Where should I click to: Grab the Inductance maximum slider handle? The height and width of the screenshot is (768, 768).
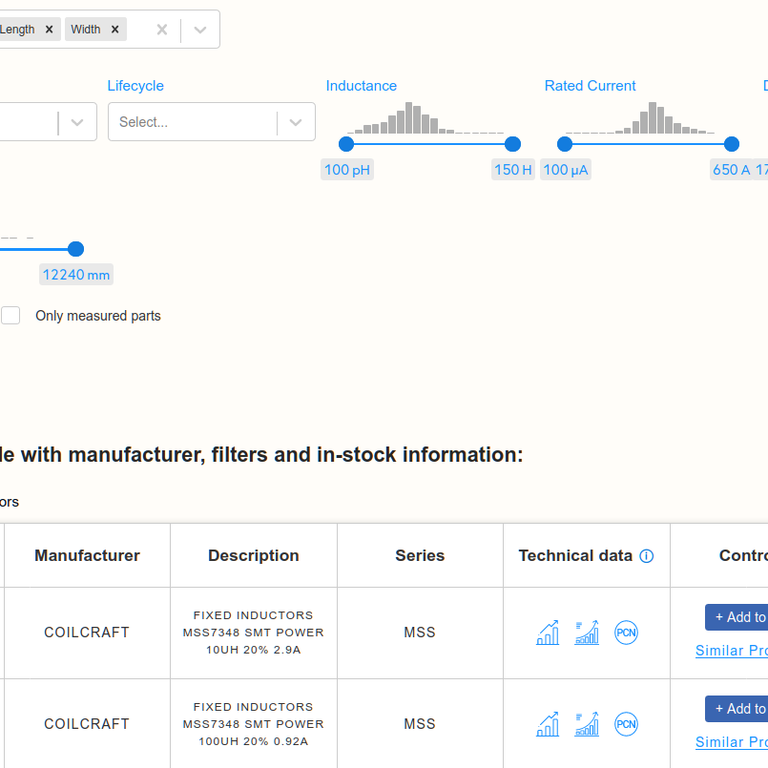[513, 144]
